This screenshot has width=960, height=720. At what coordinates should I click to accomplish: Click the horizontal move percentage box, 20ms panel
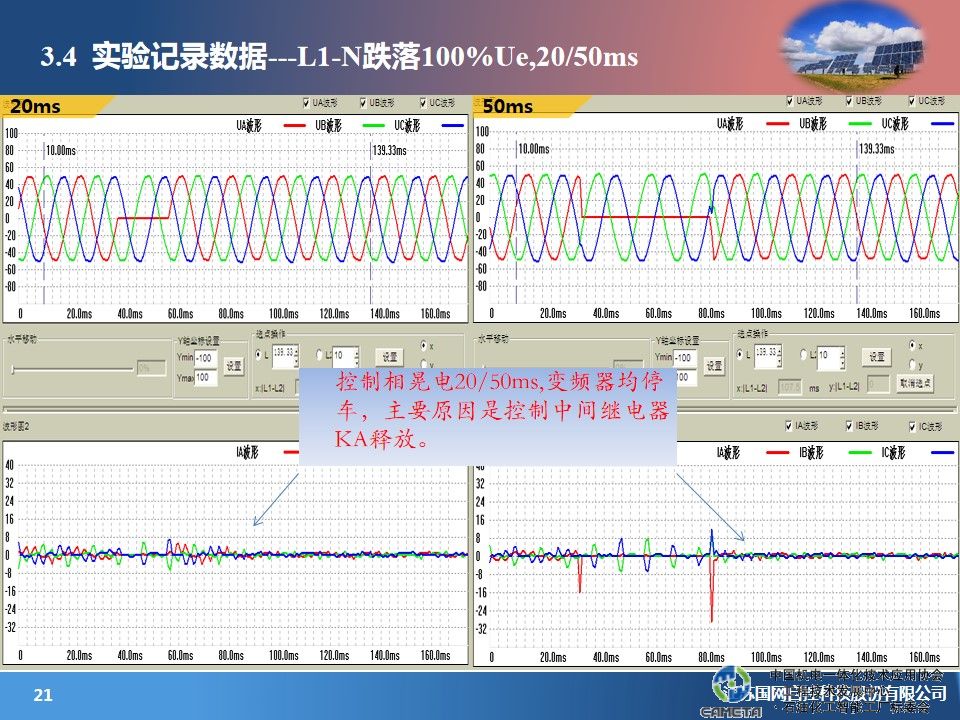pyautogui.click(x=151, y=368)
